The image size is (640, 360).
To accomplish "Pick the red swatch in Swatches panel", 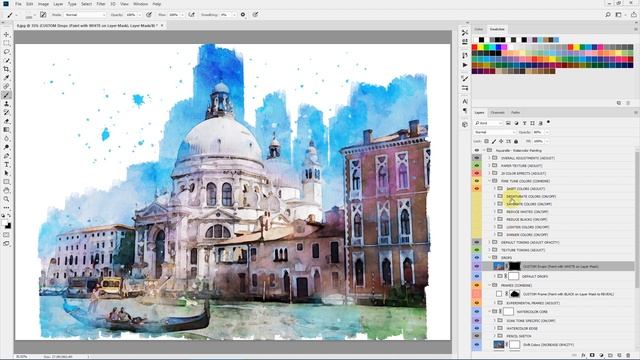I will coord(475,47).
